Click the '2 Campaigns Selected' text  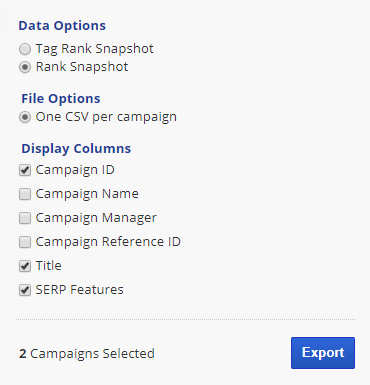(87, 354)
